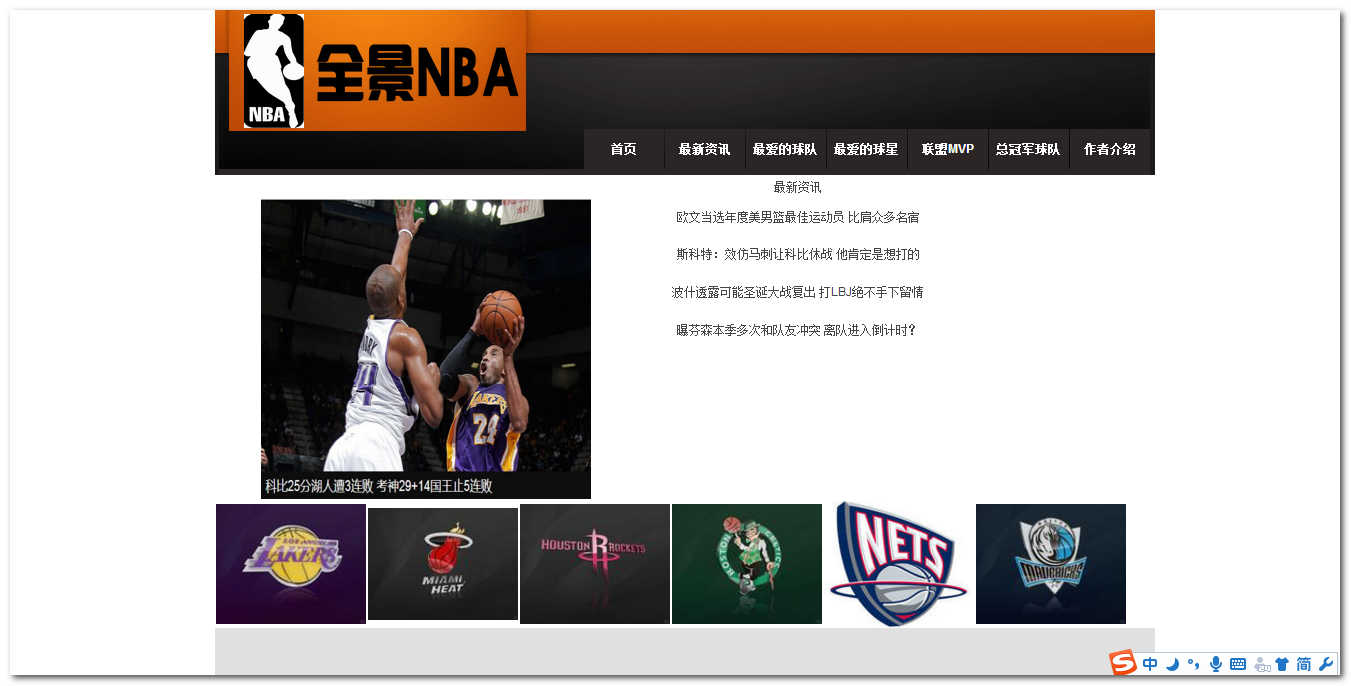1351x686 pixels.
Task: Open the 斯科特 news headline link
Action: click(797, 254)
